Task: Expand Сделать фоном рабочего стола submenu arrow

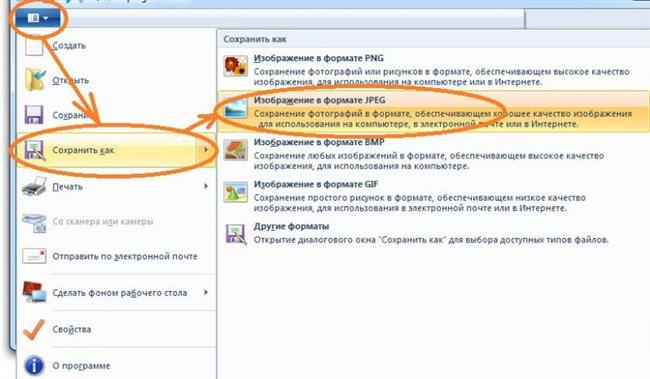Action: tap(206, 292)
